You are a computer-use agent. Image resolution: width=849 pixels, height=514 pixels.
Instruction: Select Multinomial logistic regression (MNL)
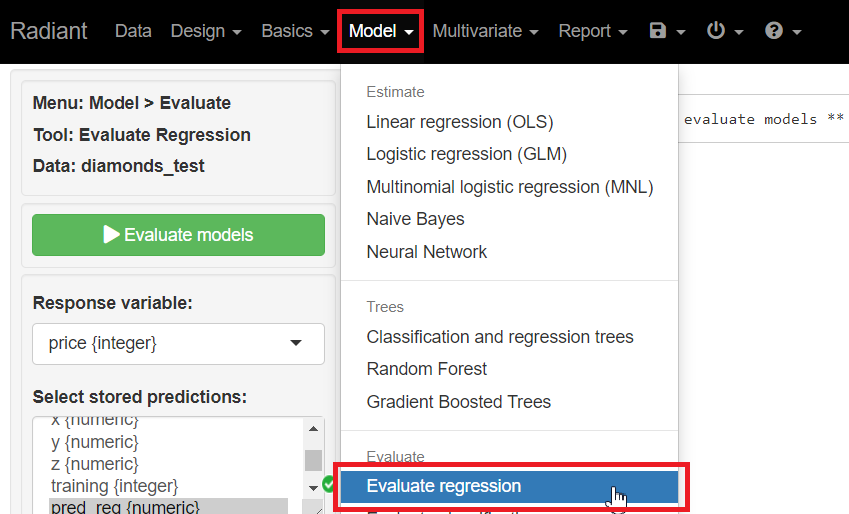pyautogui.click(x=509, y=187)
